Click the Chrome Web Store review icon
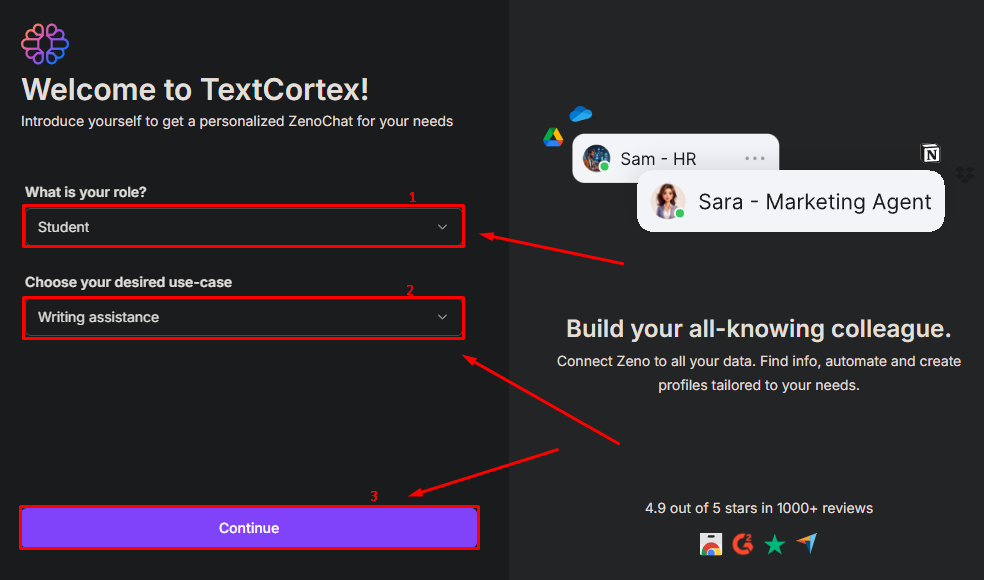Screen dimensions: 984x580 coord(711,544)
